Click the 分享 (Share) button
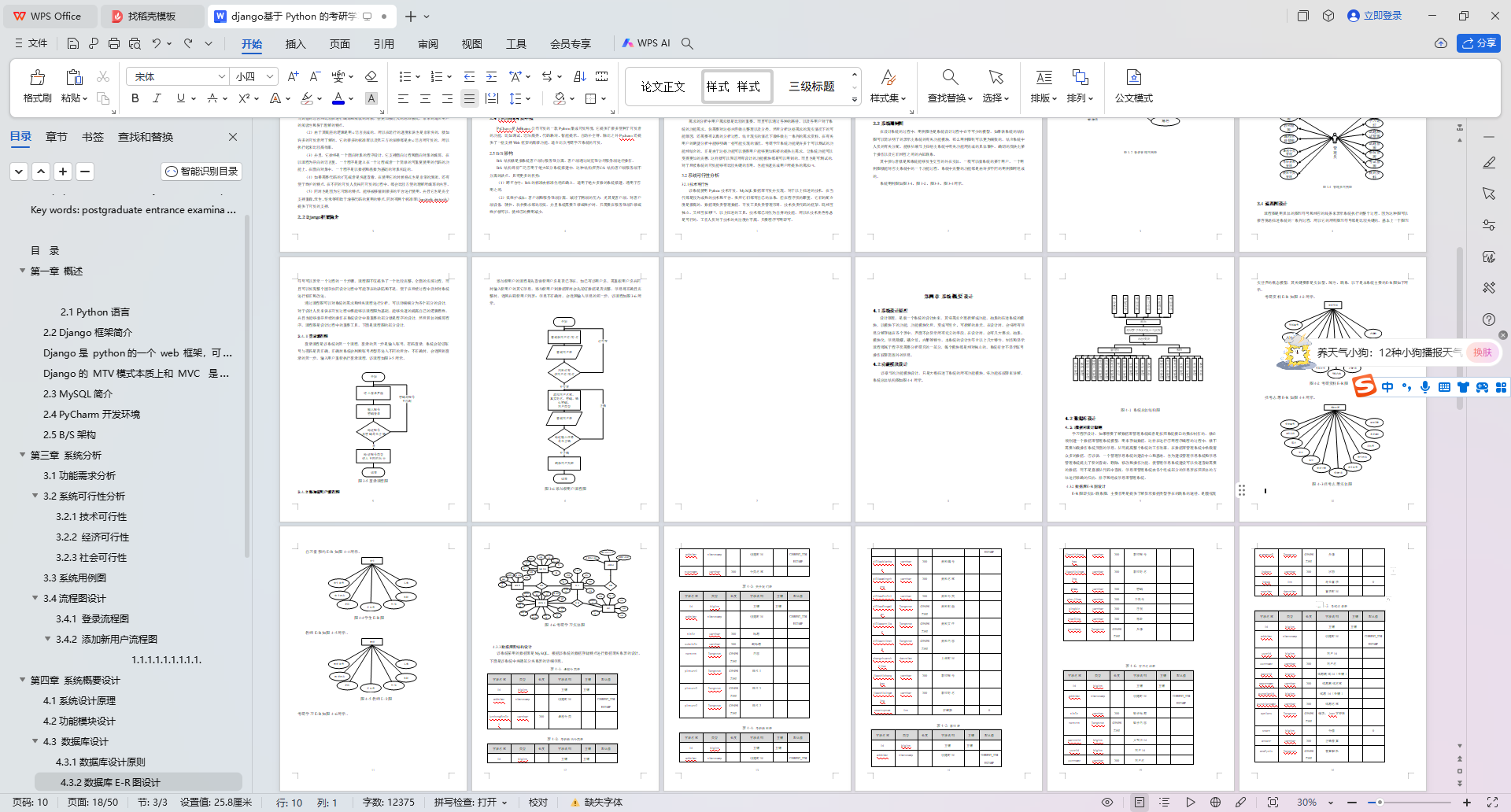Viewport: 1511px width, 812px height. [1479, 43]
